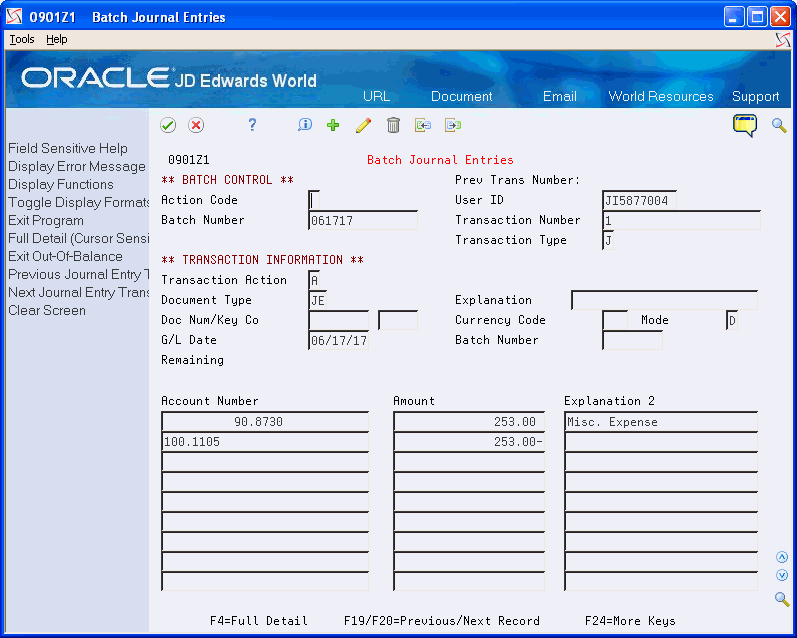
Task: Click F24=More Keys text
Action: (x=630, y=621)
